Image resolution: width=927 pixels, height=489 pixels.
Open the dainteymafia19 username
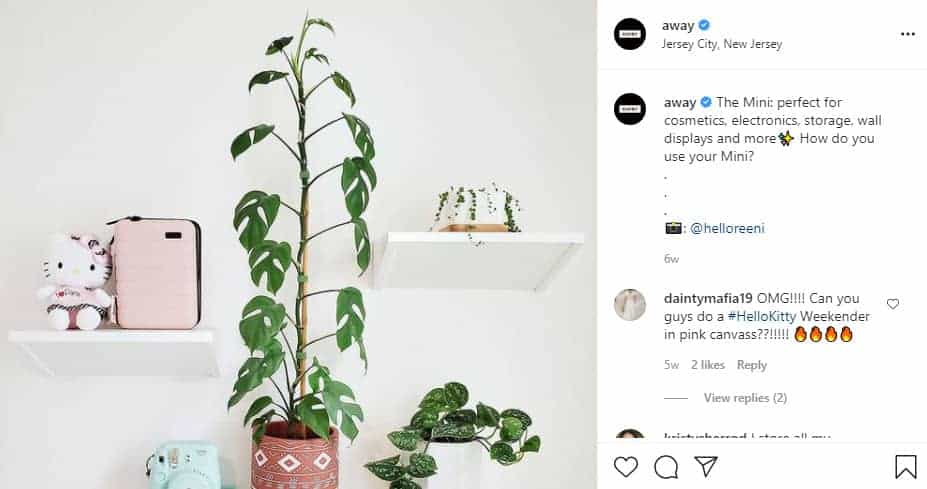pos(708,298)
